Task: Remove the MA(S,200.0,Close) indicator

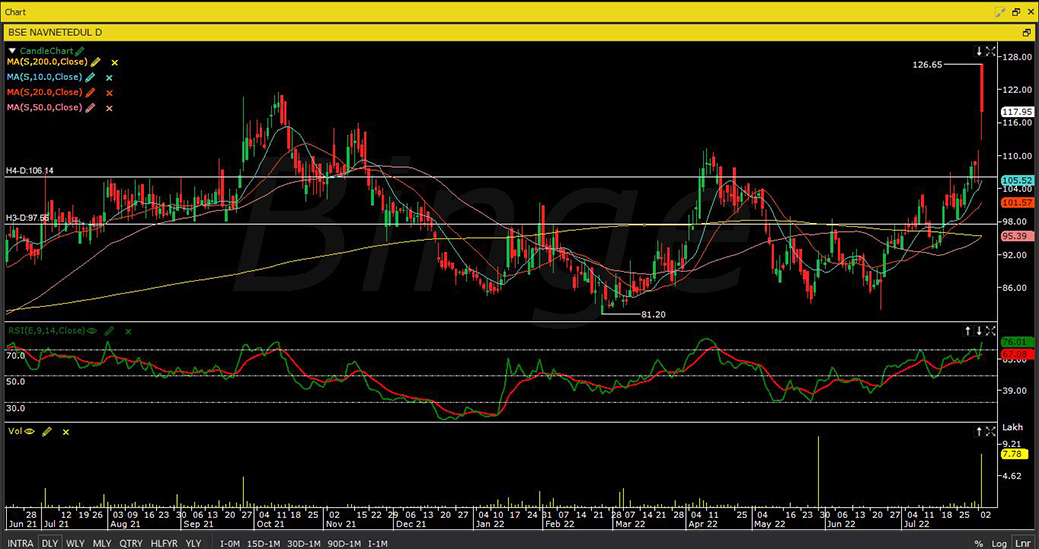Action: 115,62
